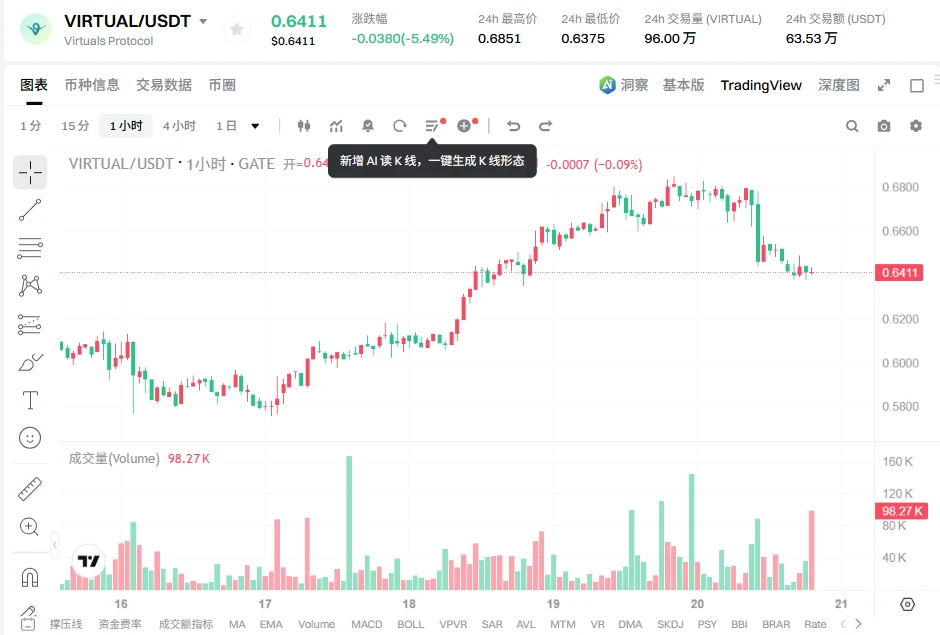Viewport: 940px width, 635px height.
Task: Select the crosshair cursor tool
Action: [30, 173]
